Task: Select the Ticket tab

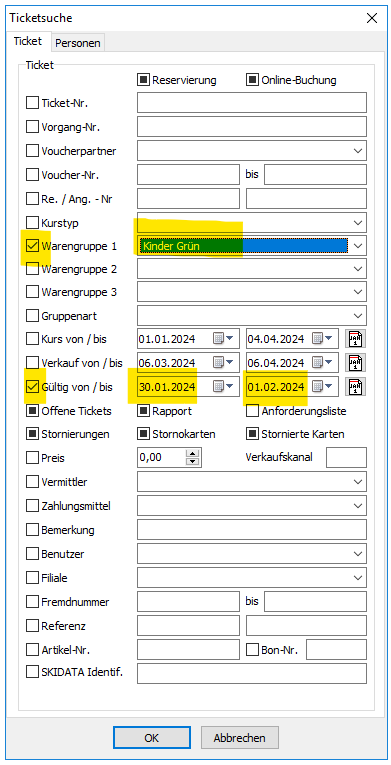Action: pos(28,41)
